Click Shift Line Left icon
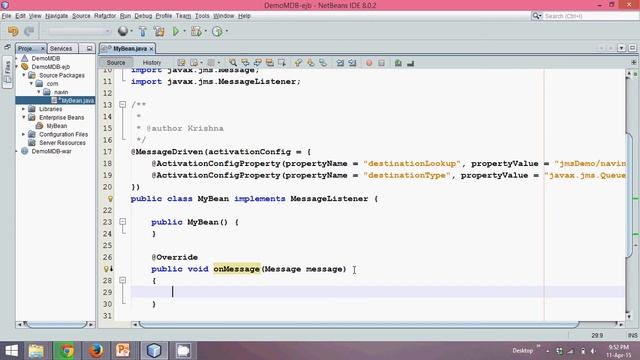 click(x=340, y=62)
